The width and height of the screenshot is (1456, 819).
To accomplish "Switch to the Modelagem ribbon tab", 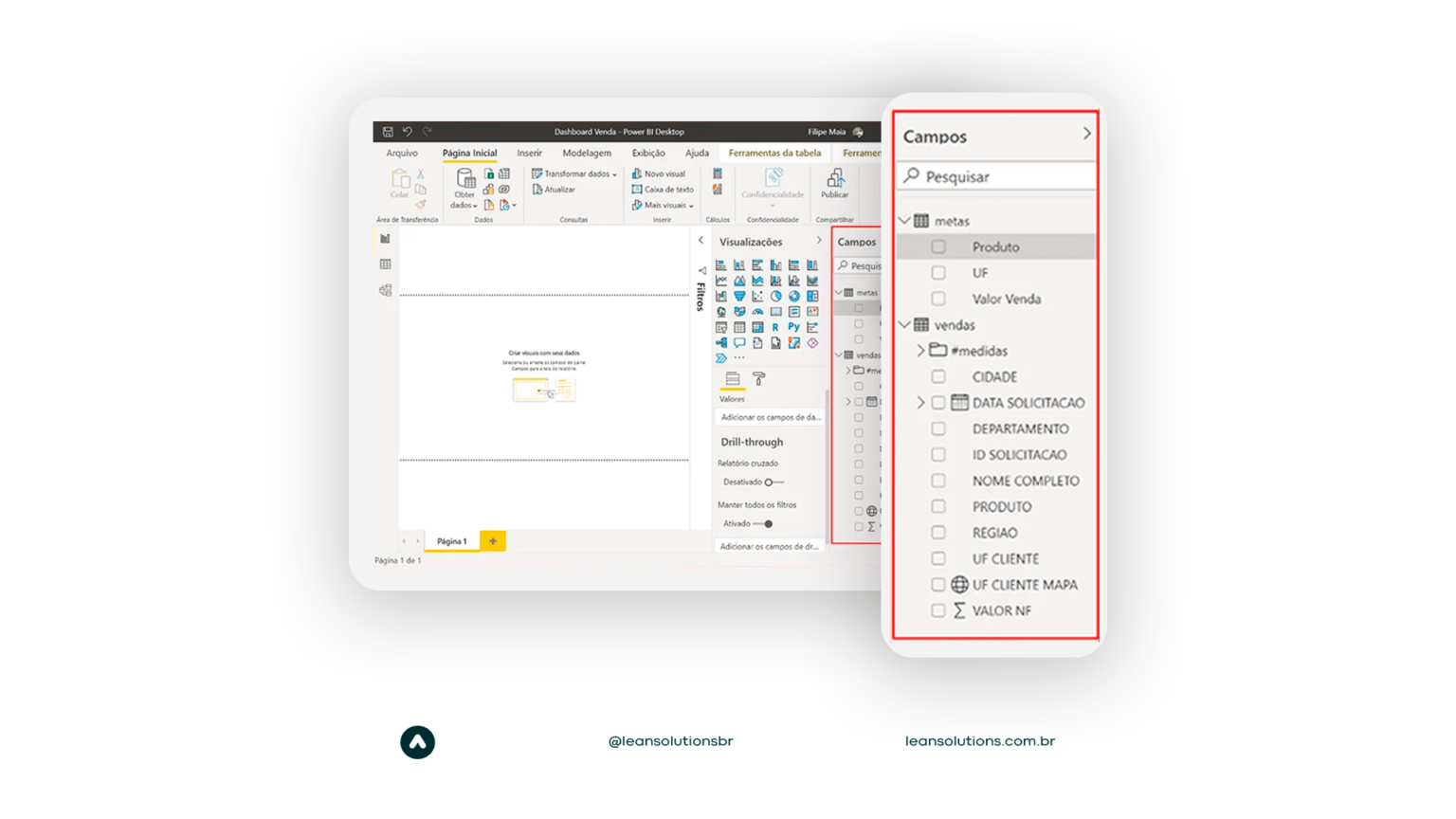I will (x=586, y=153).
